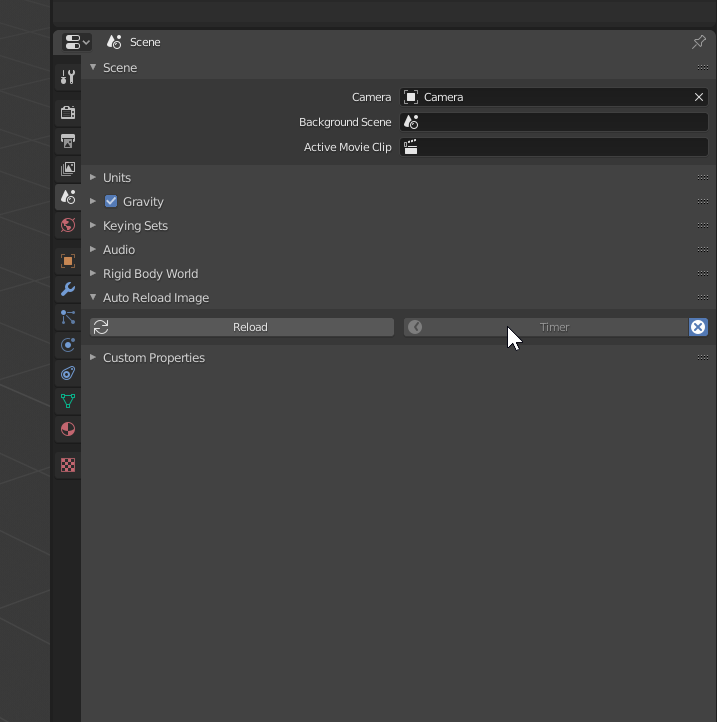This screenshot has height=722, width=717.
Task: Collapse the Auto Reload Image panel
Action: tap(155, 297)
